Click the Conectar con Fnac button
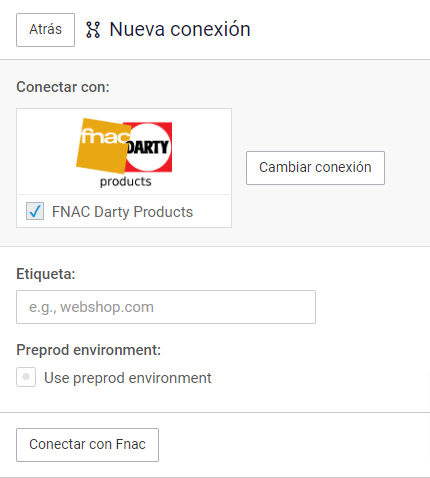The image size is (430, 478). (87, 445)
